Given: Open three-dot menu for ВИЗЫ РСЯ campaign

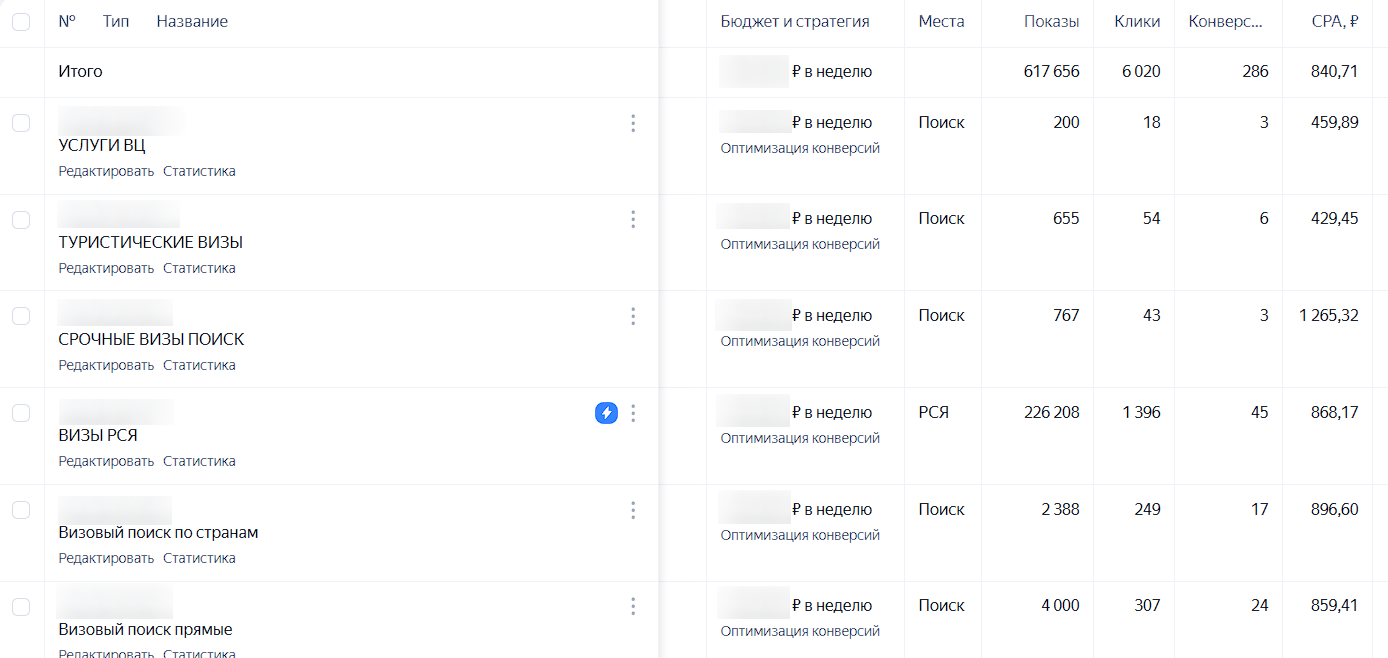Looking at the screenshot, I should [633, 413].
